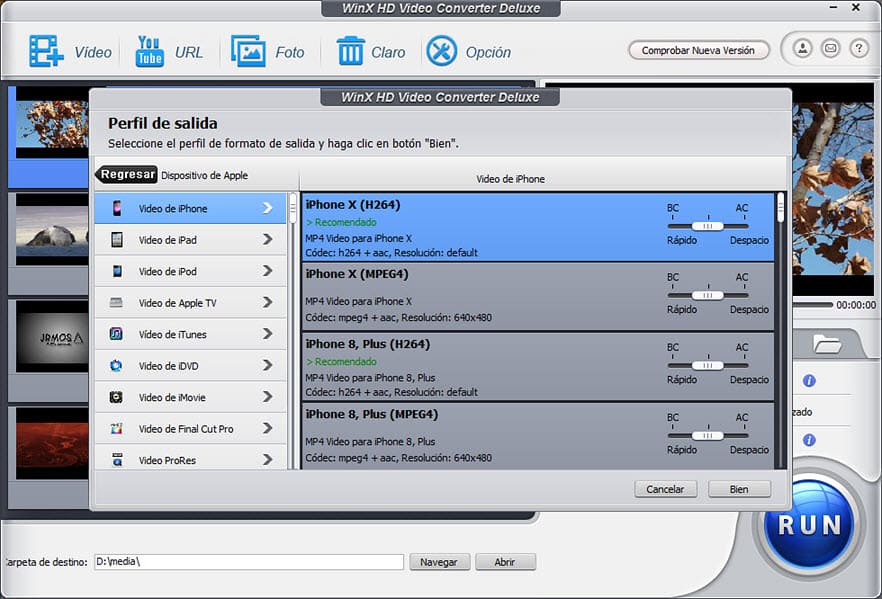Viewport: 882px width, 599px height.
Task: Select the Video de iMovie category
Action: click(191, 397)
